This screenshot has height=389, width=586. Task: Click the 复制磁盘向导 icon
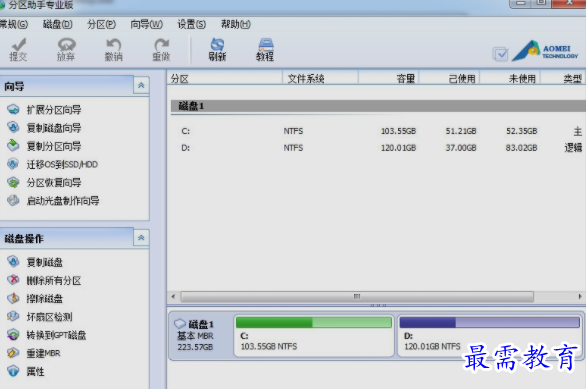13,127
